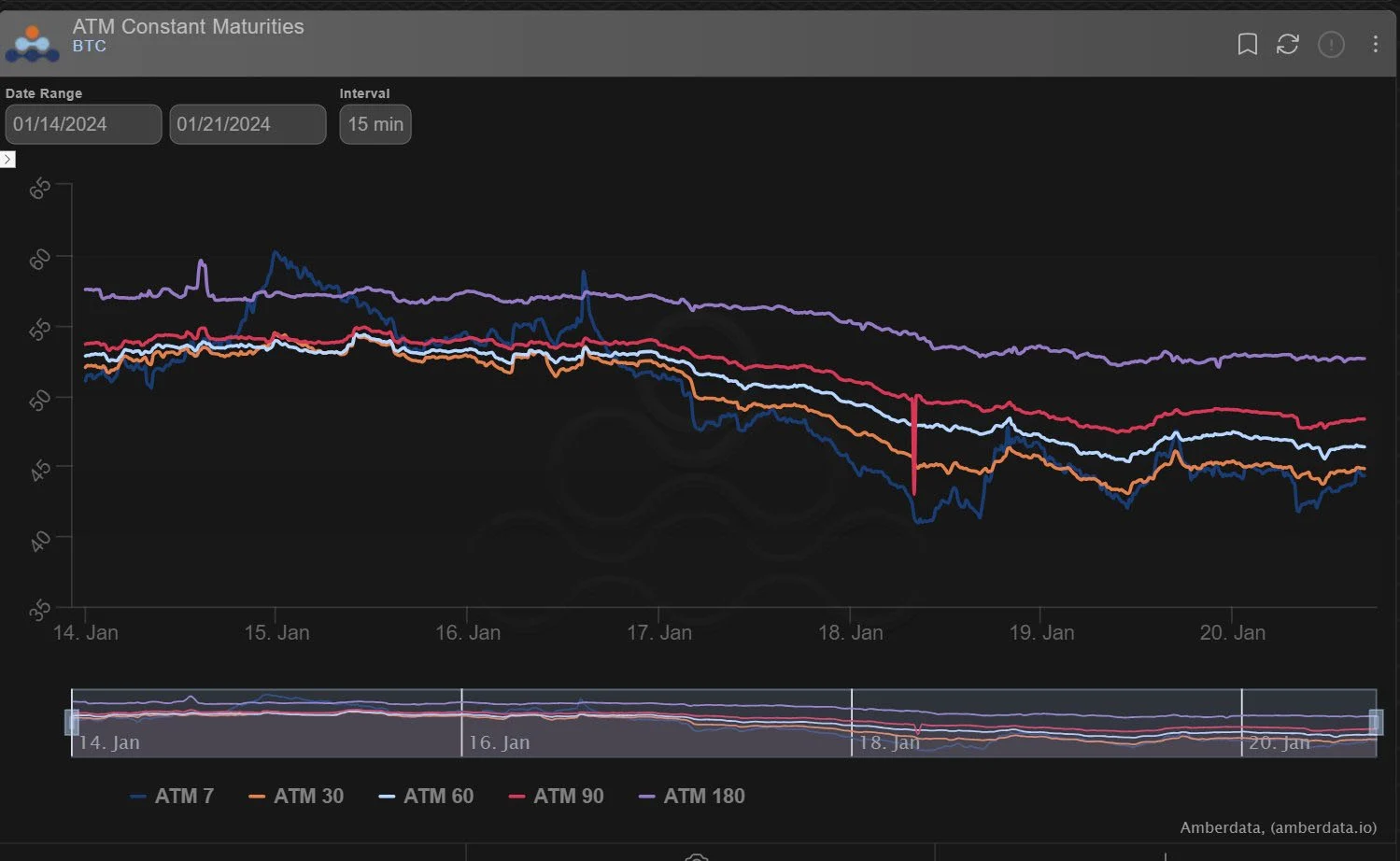1400x861 pixels.
Task: Click the 17. Jan x-axis label
Action: point(659,632)
